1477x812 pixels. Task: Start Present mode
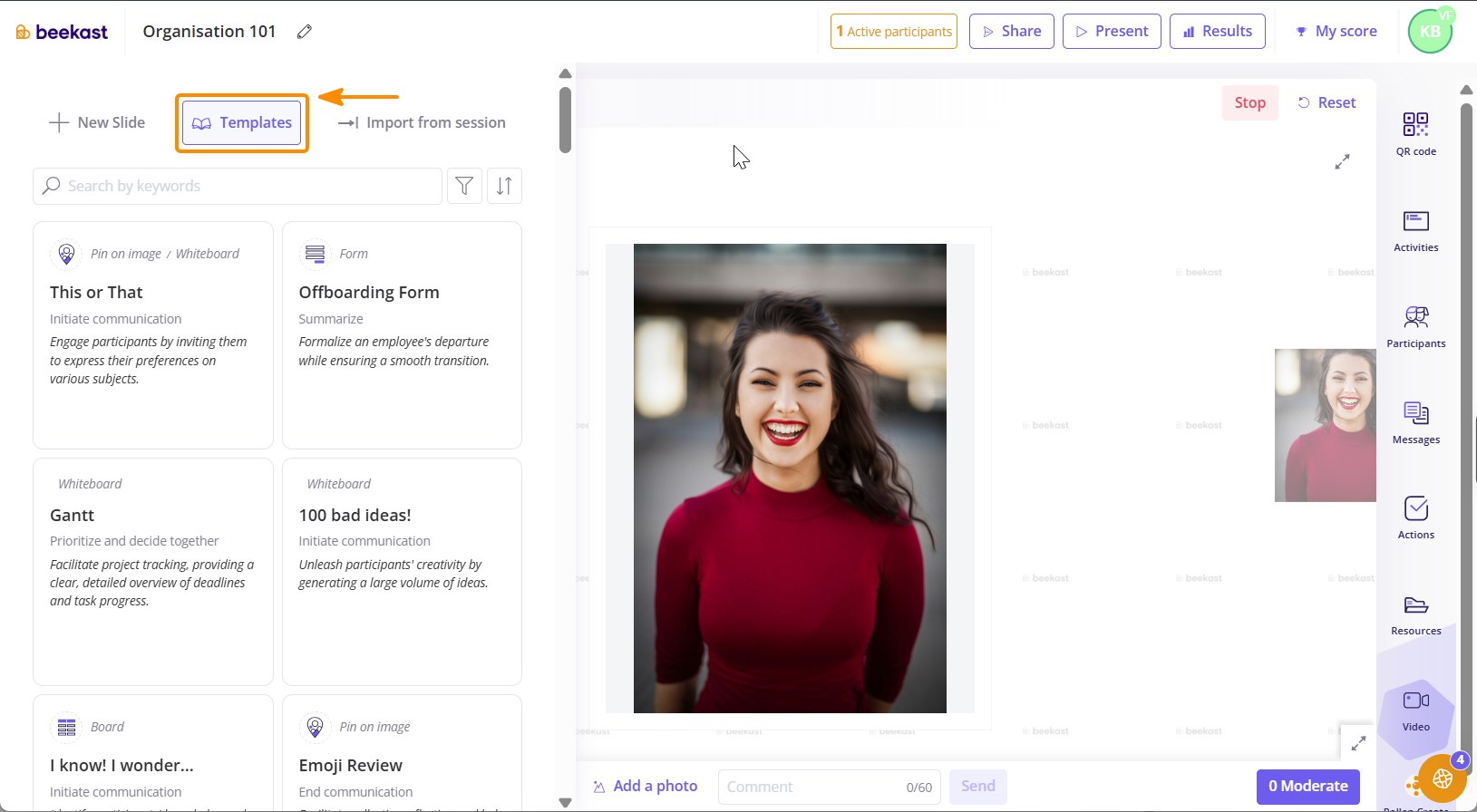pos(1112,31)
